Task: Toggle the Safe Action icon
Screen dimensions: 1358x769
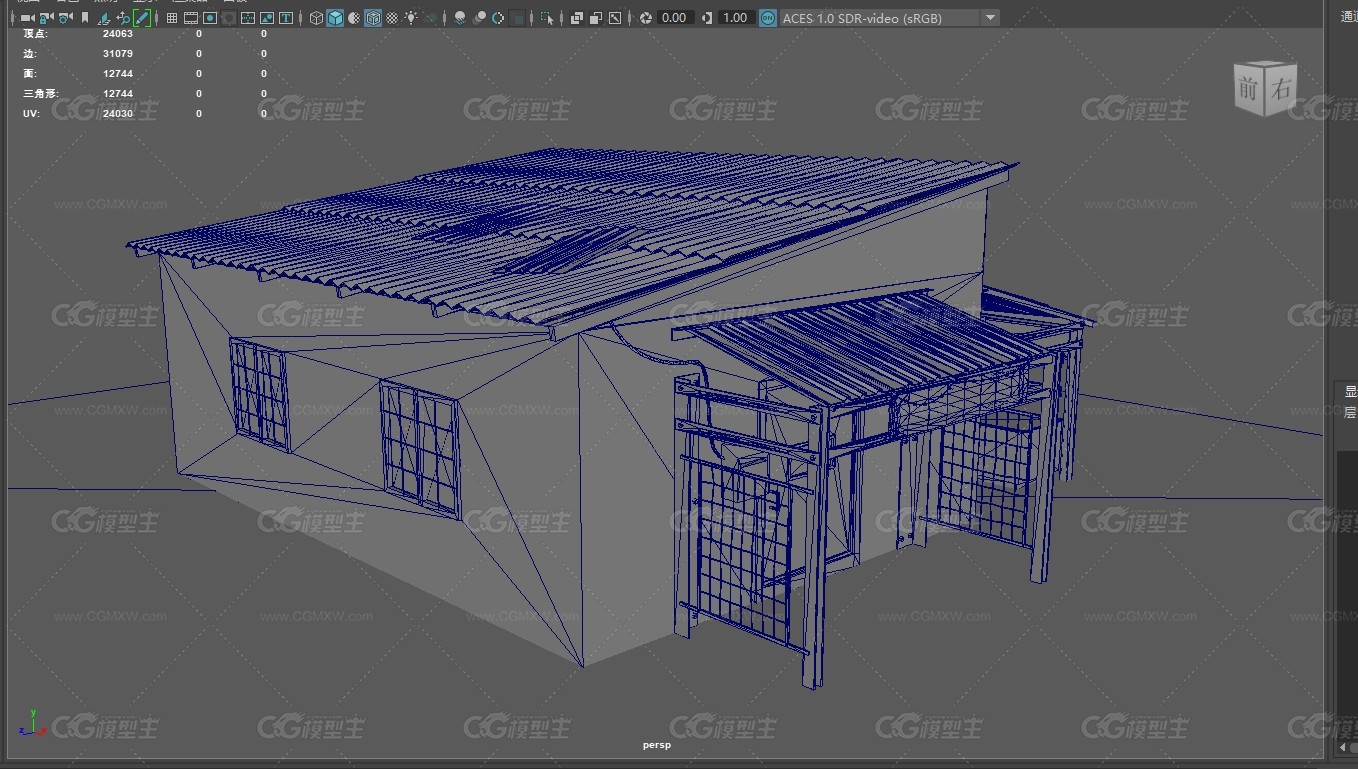Action: pos(267,18)
